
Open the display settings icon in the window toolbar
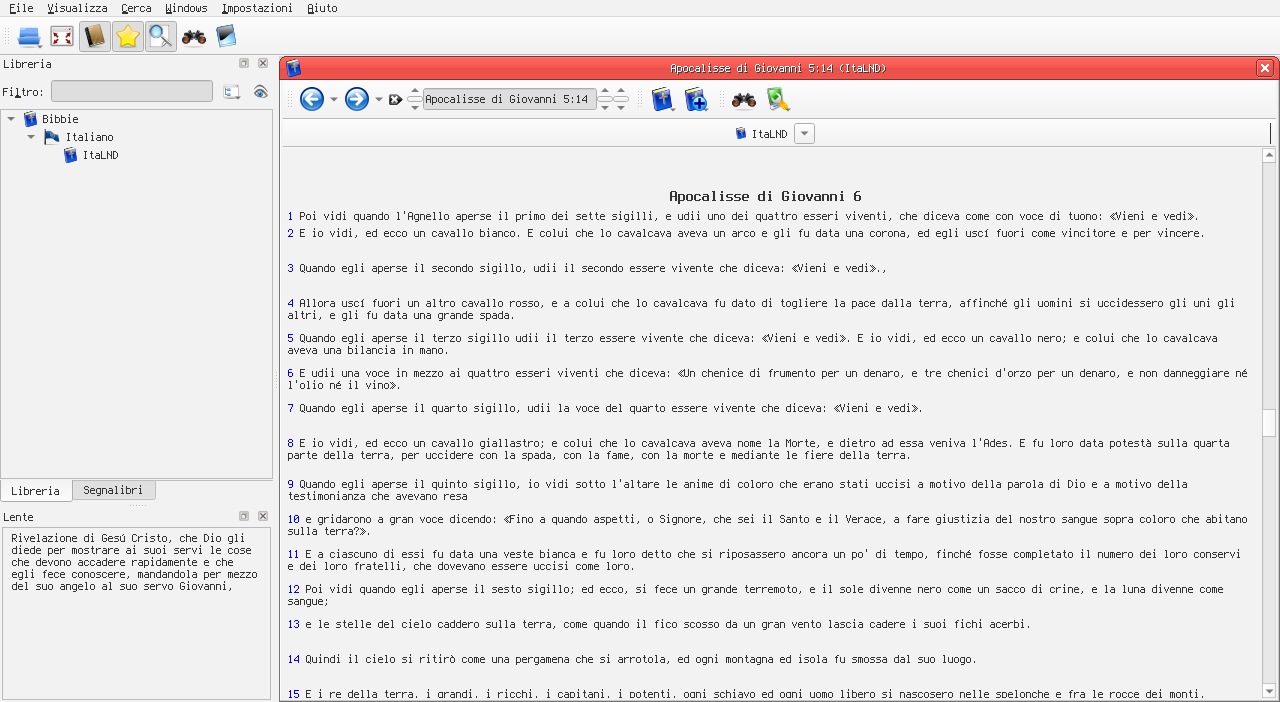[x=778, y=99]
